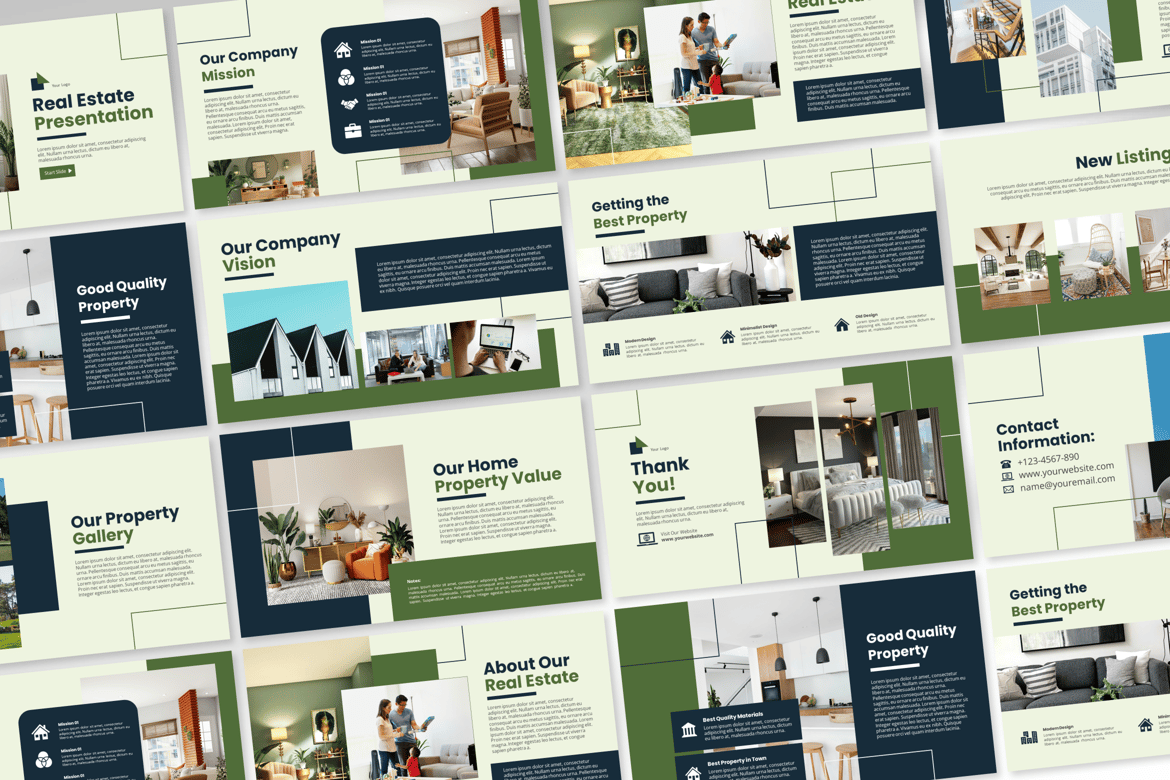Click the monitor icon beside Visit Our Website
This screenshot has width=1170, height=780.
[646, 538]
